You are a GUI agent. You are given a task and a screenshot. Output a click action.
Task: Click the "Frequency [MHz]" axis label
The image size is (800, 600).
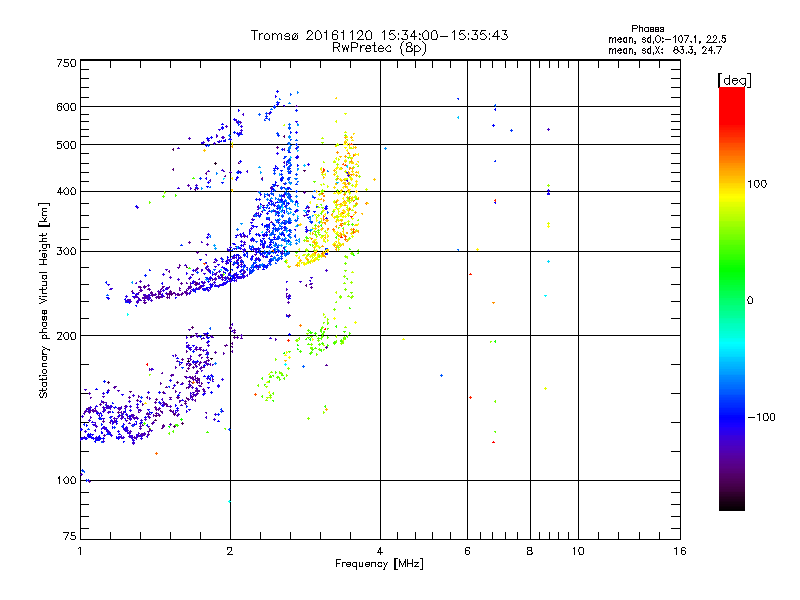click(x=379, y=564)
